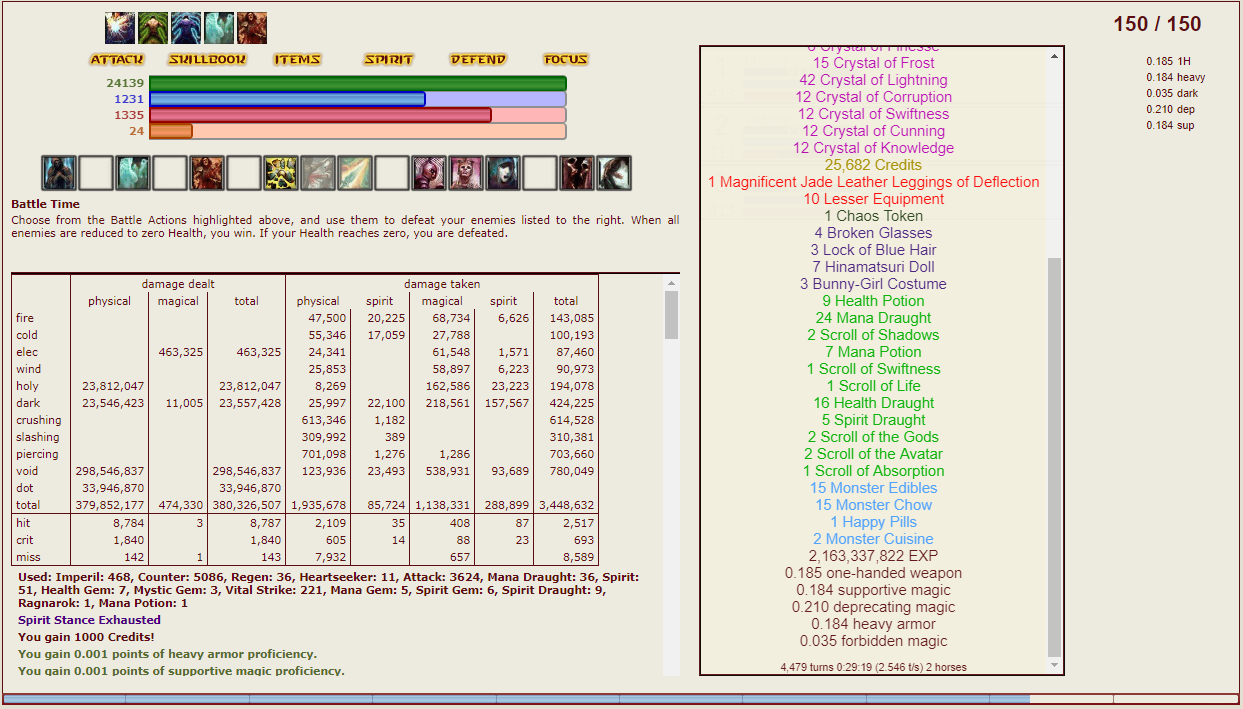Viewport: 1243px width, 709px height.
Task: Click the '0.185 1H' proficiency note
Action: tap(1168, 61)
